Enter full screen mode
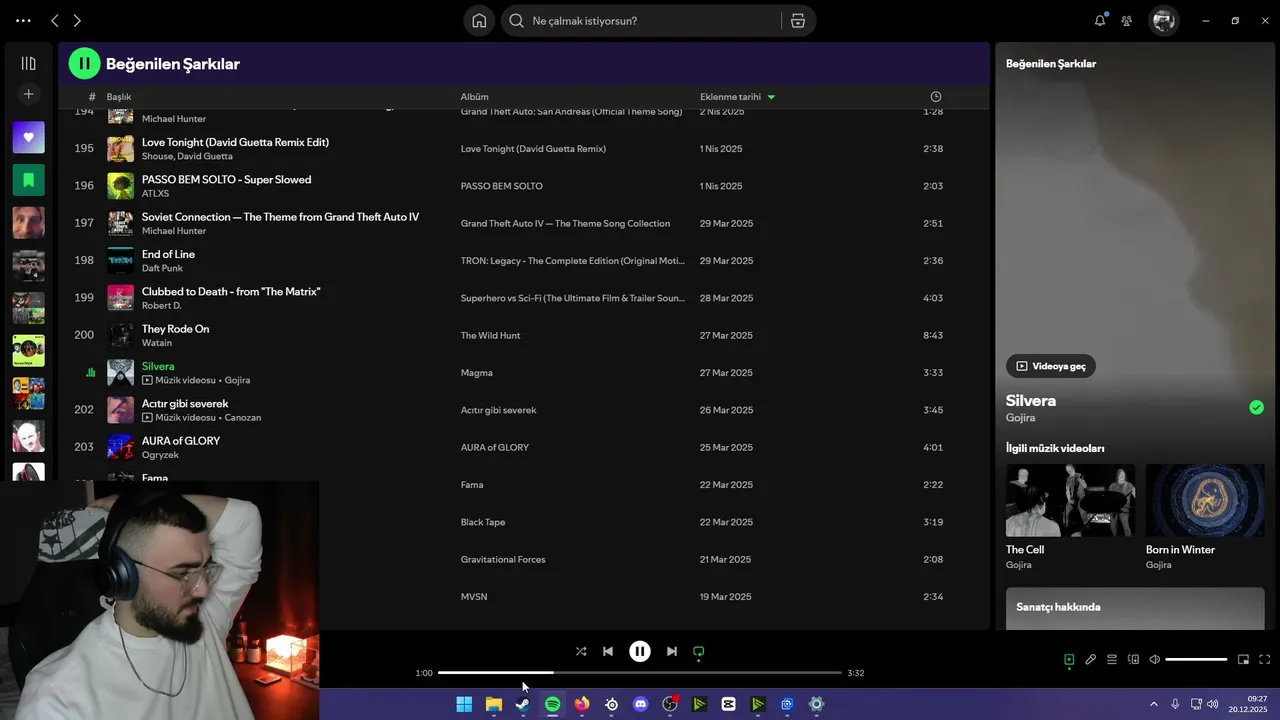 click(x=1265, y=659)
